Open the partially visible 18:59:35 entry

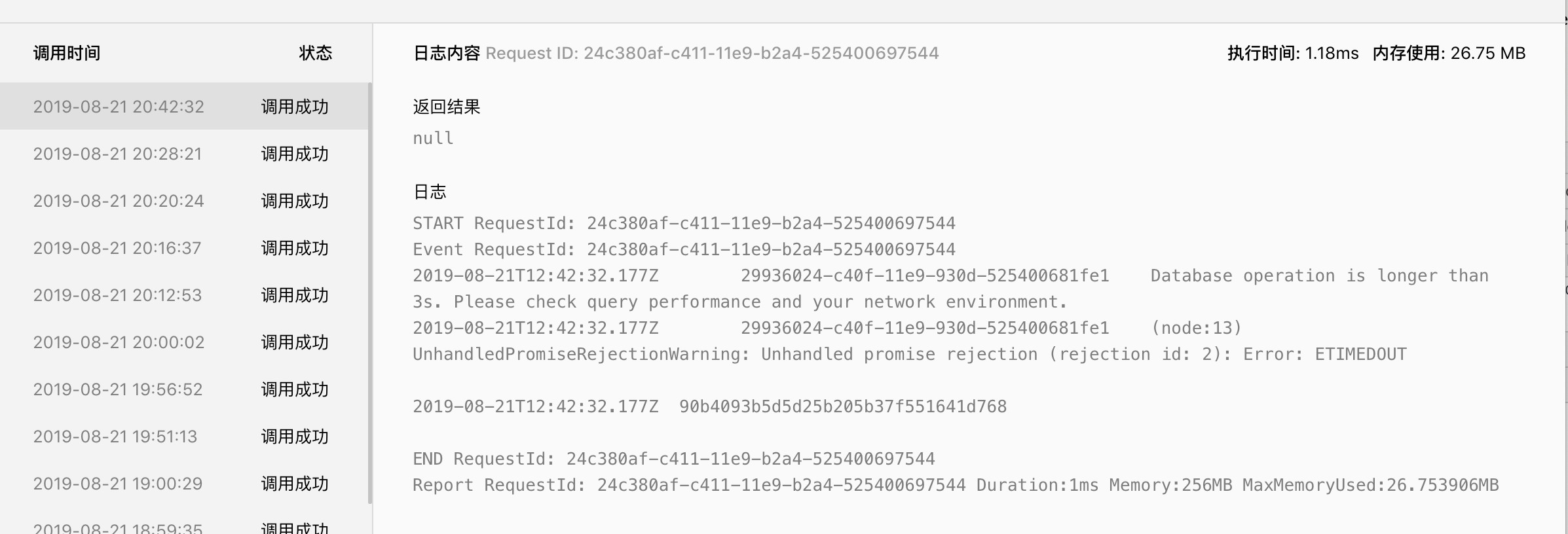coord(118,527)
